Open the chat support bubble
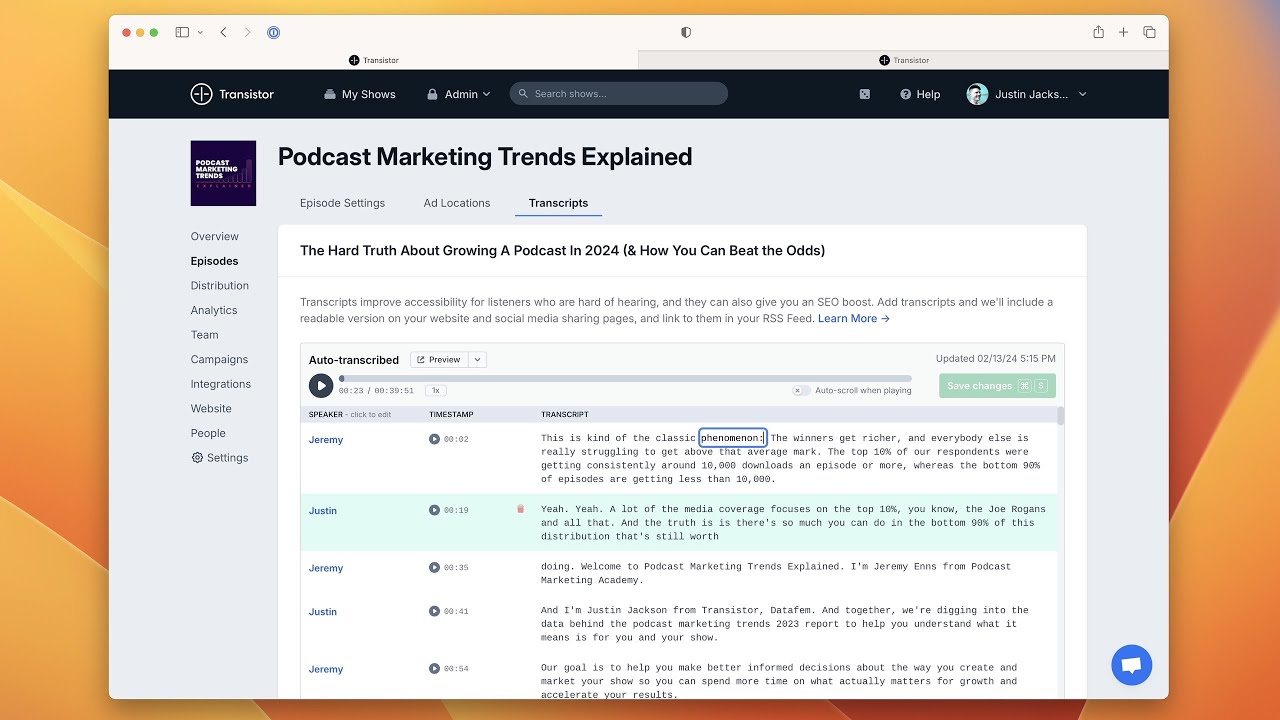Viewport: 1280px width, 720px height. tap(1132, 665)
